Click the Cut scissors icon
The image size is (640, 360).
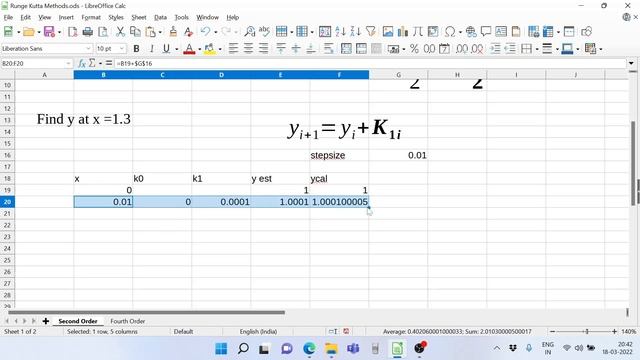(x=120, y=31)
